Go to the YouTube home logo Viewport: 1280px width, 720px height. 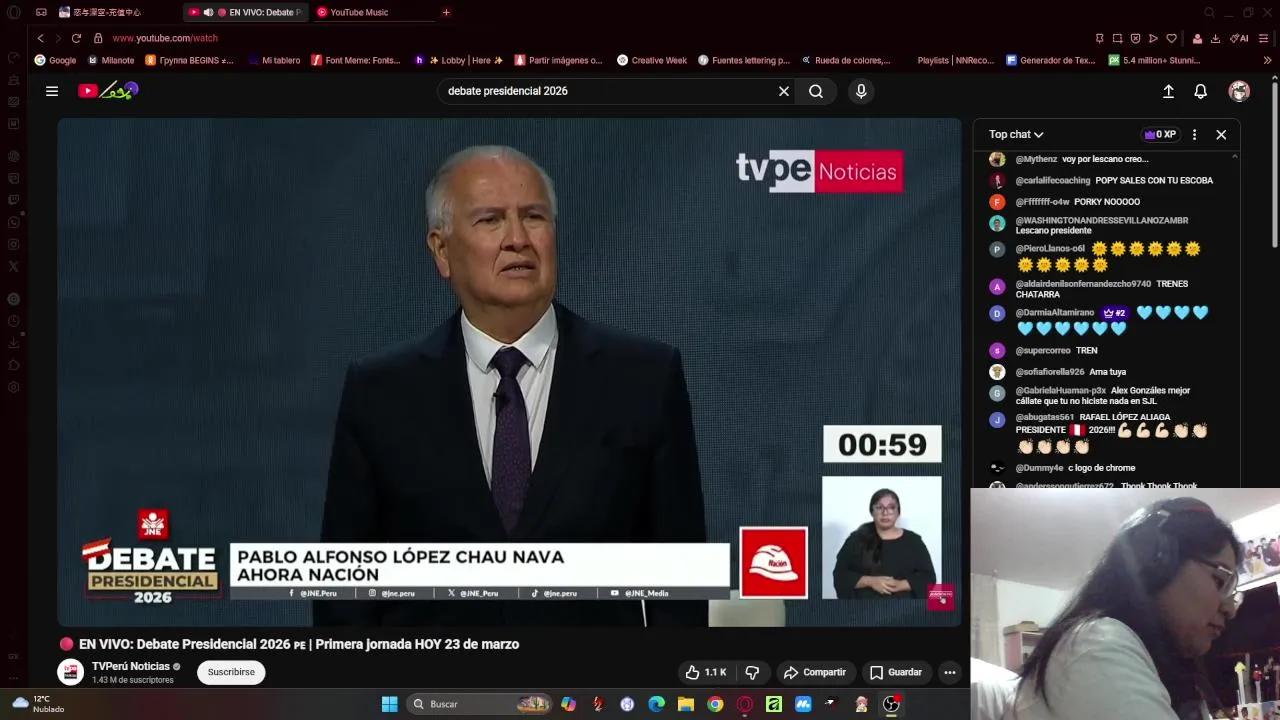click(108, 91)
